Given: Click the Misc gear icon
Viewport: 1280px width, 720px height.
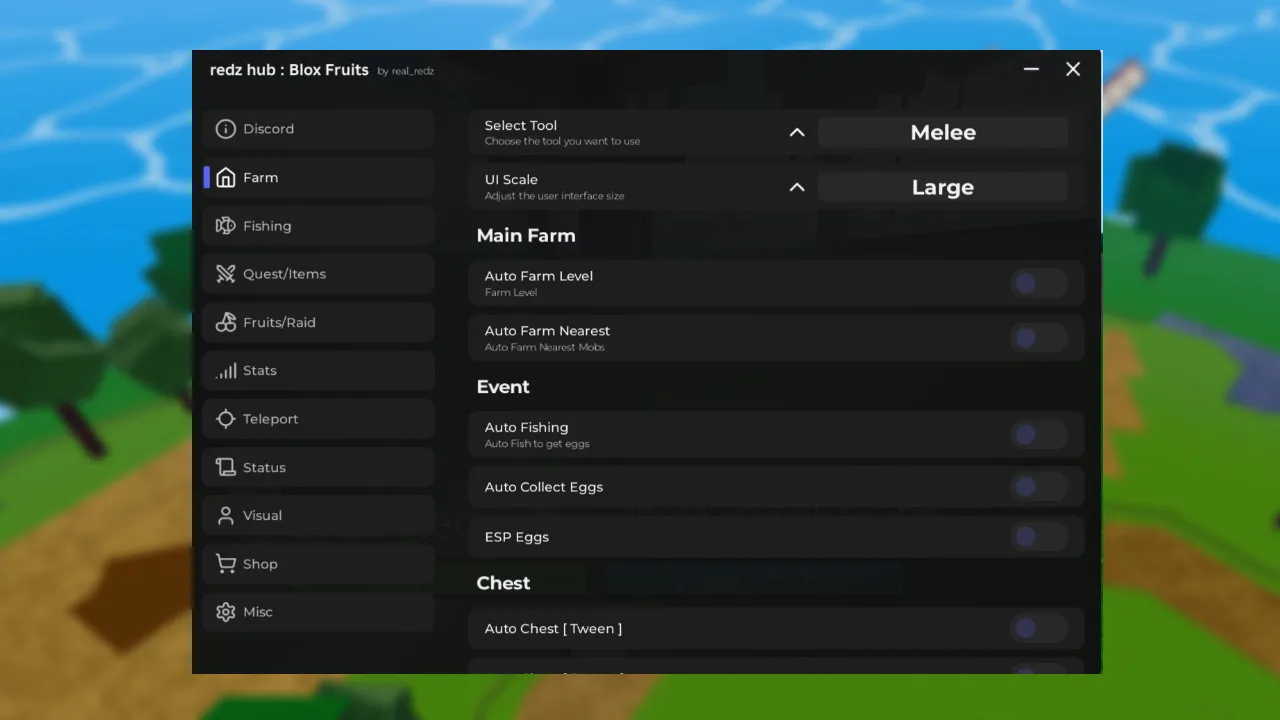Looking at the screenshot, I should coord(226,612).
